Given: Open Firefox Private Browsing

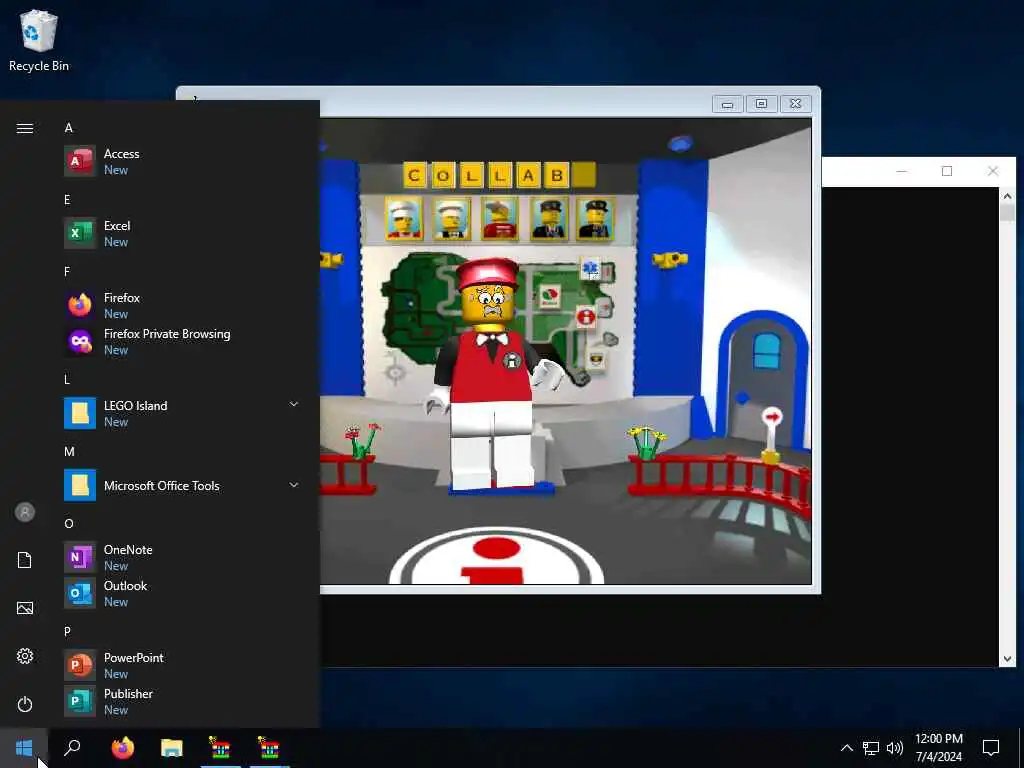Looking at the screenshot, I should tap(182, 341).
